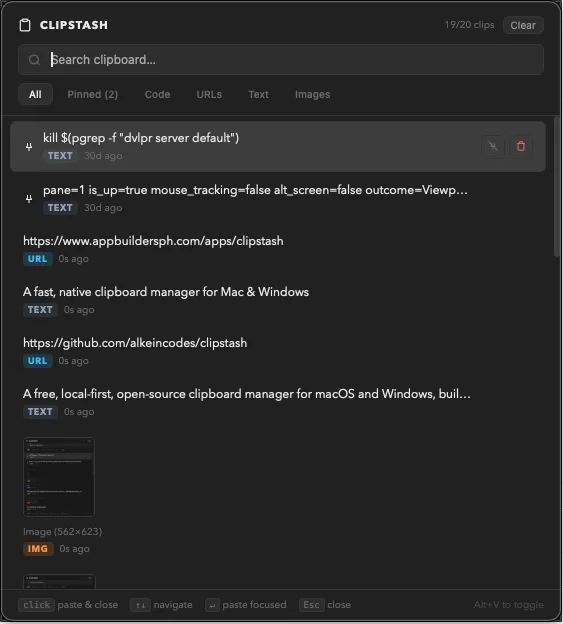563x624 pixels.
Task: Delete the kill pgrep clip
Action: [520, 146]
